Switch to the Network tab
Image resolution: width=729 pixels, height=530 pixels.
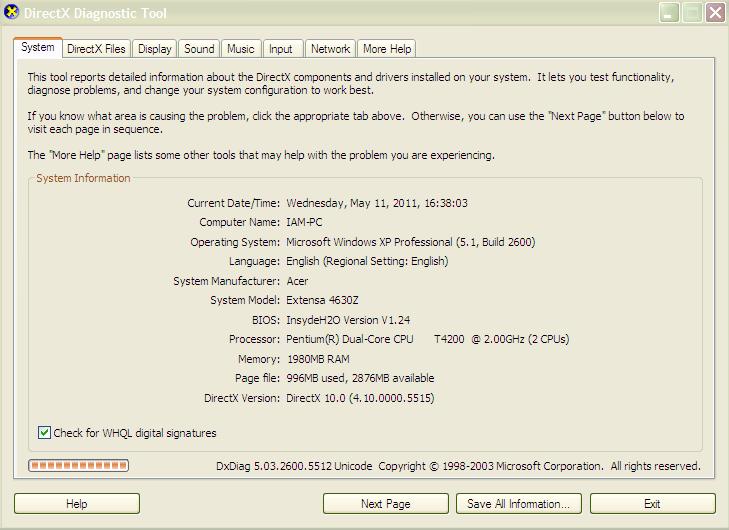click(330, 49)
